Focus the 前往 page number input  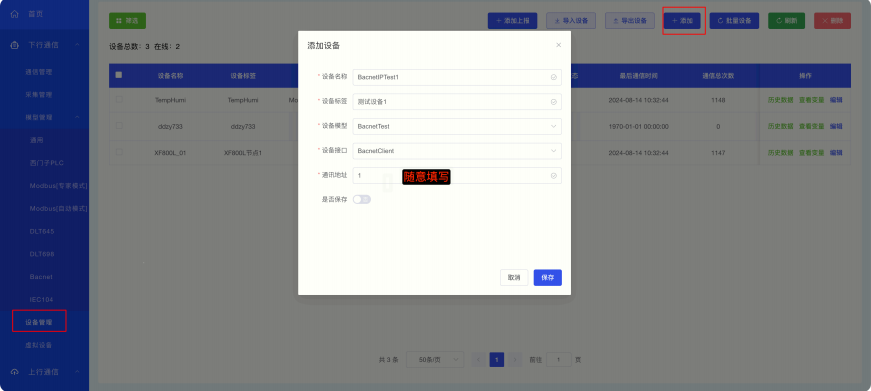[559, 359]
